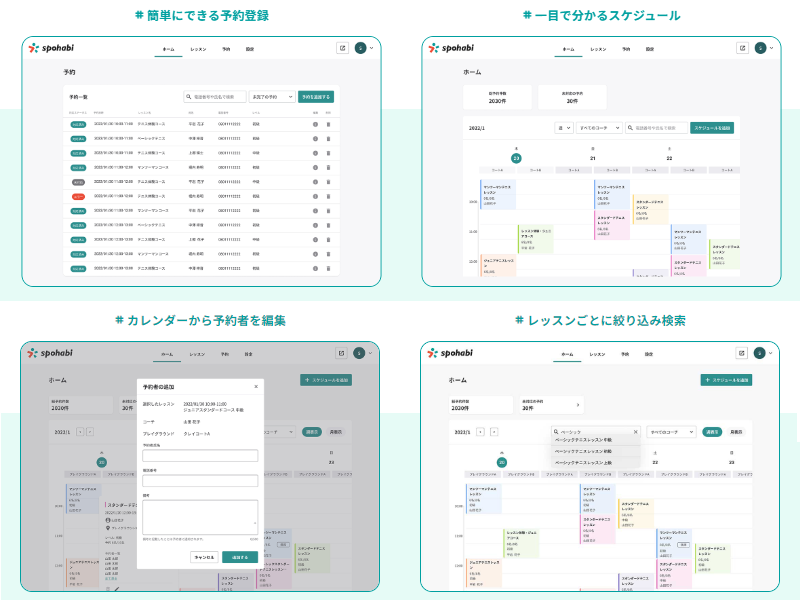This screenshot has width=801, height=600.
Task: Click the previous arrow beside 2022/1 in the ベーシック search screen
Action: [x=480, y=432]
